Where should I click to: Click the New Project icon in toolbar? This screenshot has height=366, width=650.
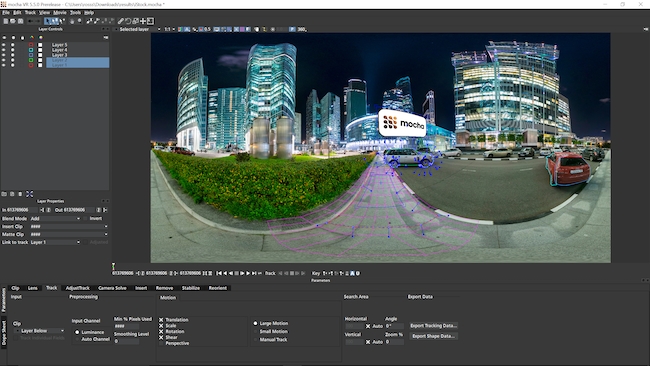click(5, 21)
